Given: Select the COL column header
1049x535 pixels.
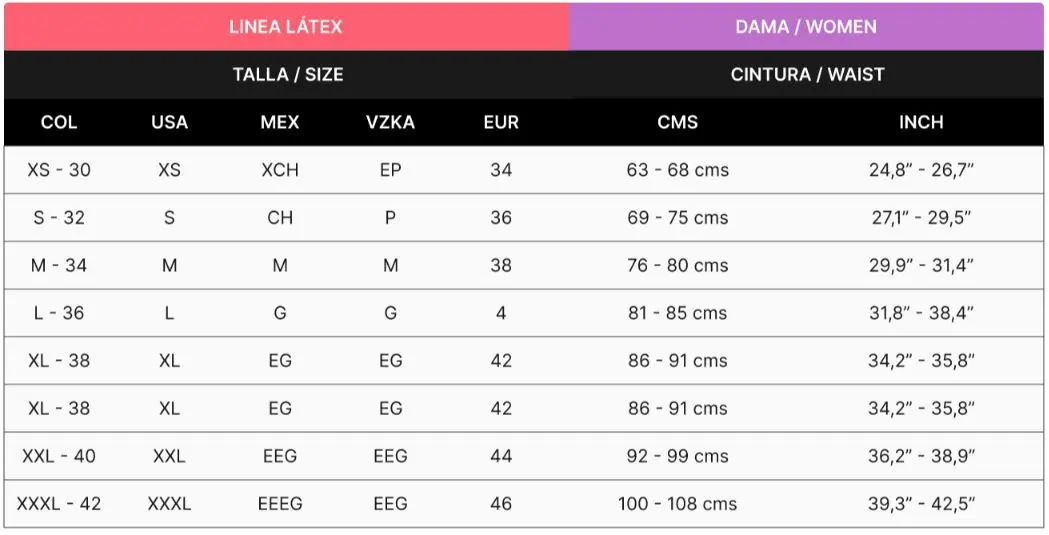Looking at the screenshot, I should 59,122.
